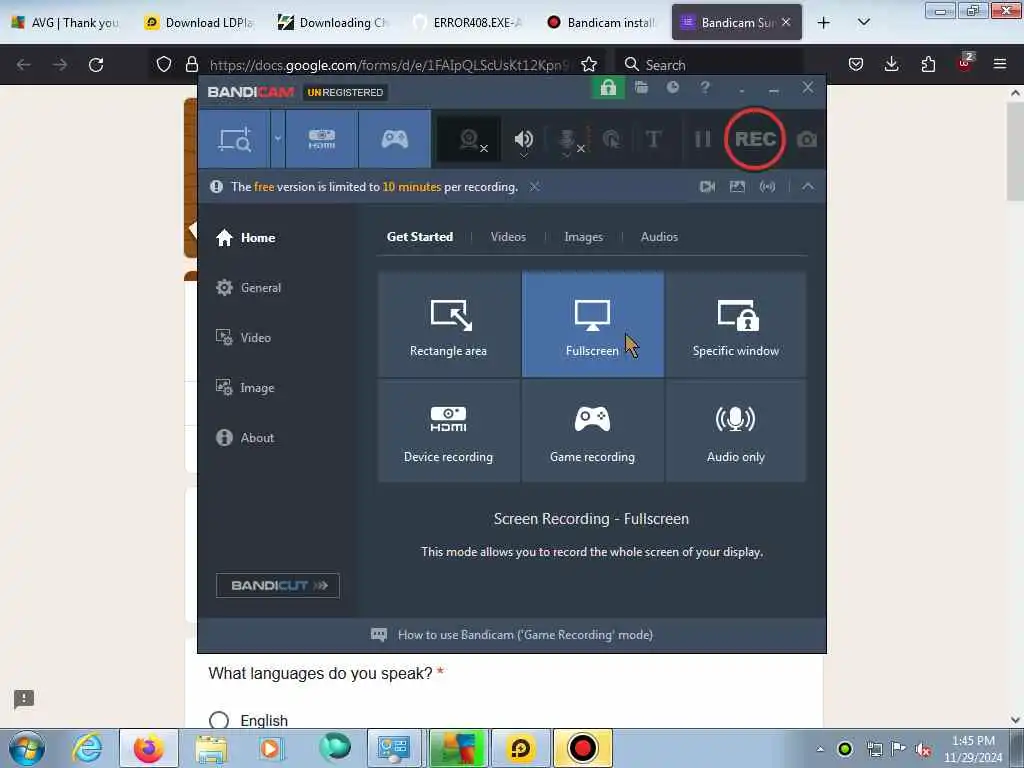
Task: Bookmark page with star icon
Action: [x=589, y=65]
